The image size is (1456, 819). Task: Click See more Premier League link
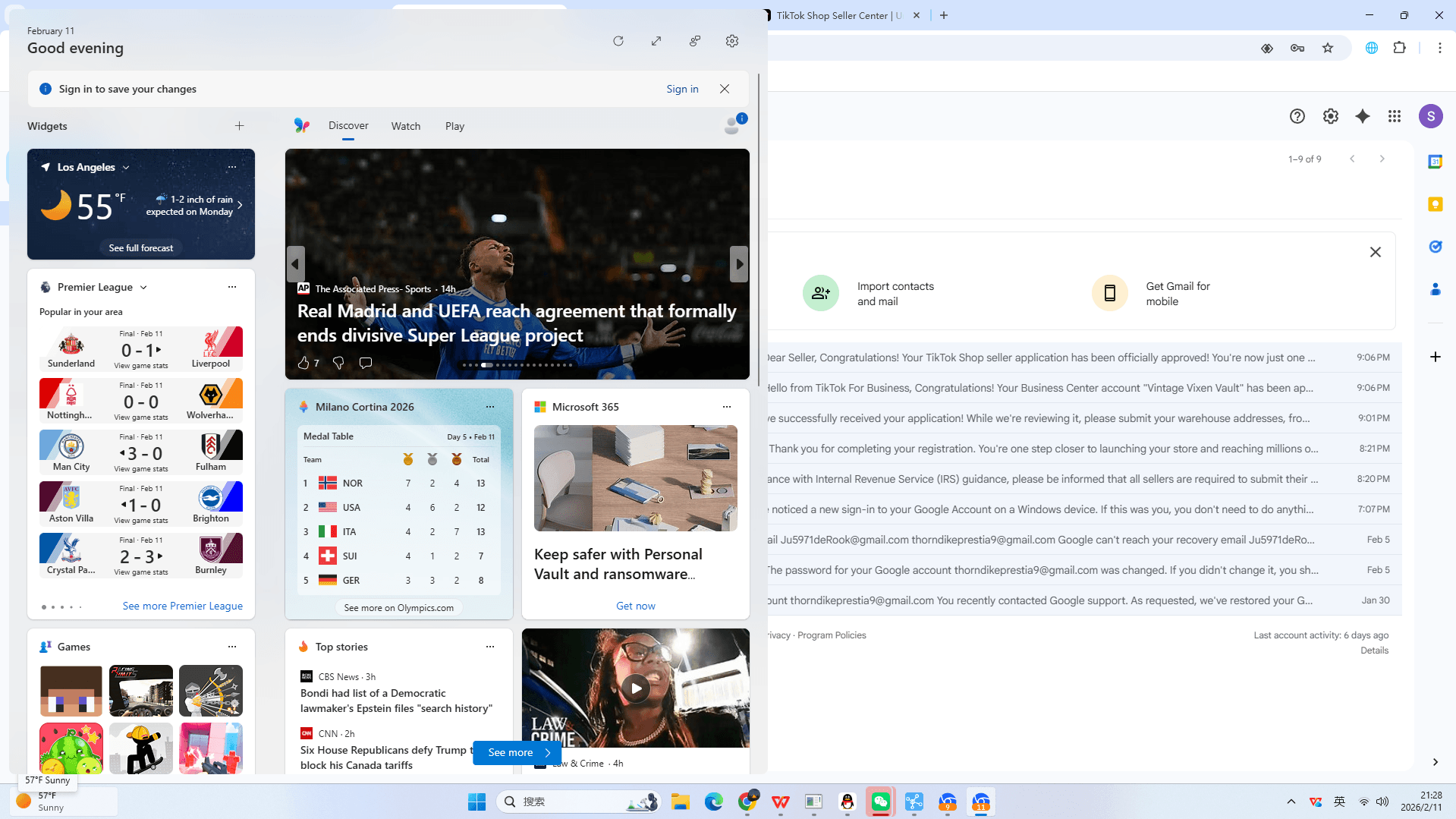(182, 606)
